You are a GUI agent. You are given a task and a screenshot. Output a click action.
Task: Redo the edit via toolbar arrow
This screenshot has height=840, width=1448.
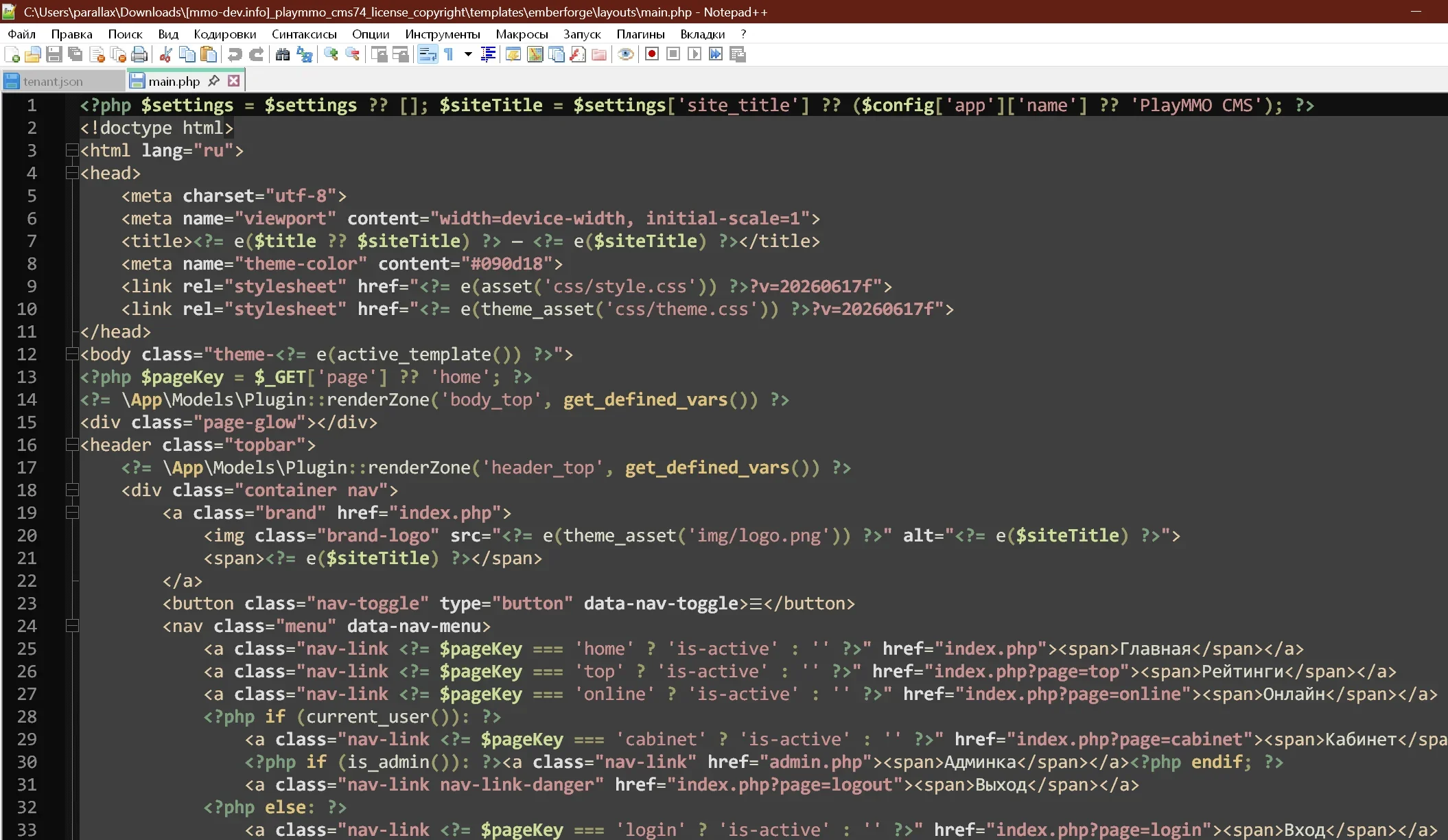(256, 55)
